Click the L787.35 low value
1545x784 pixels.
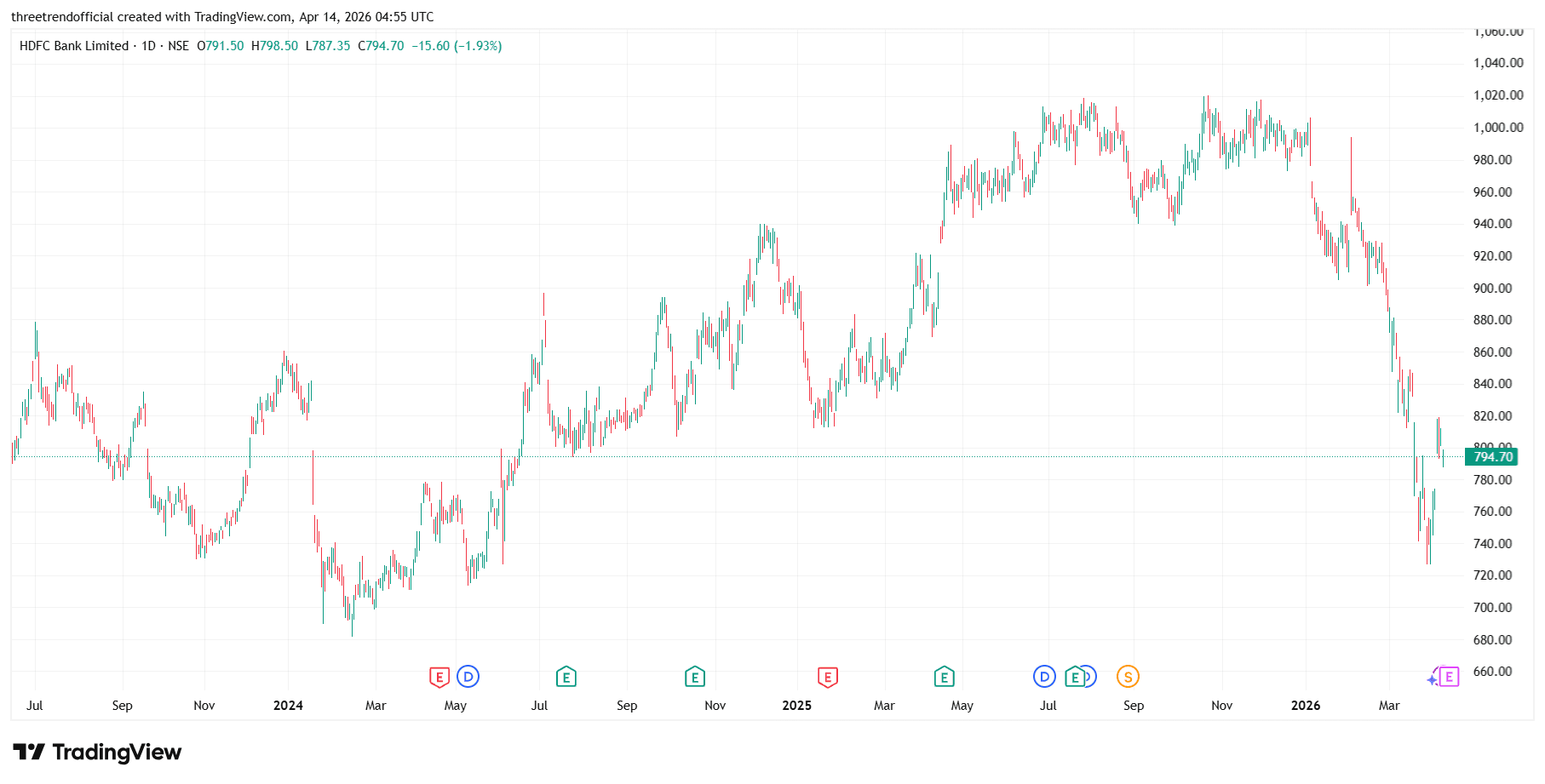coord(328,46)
